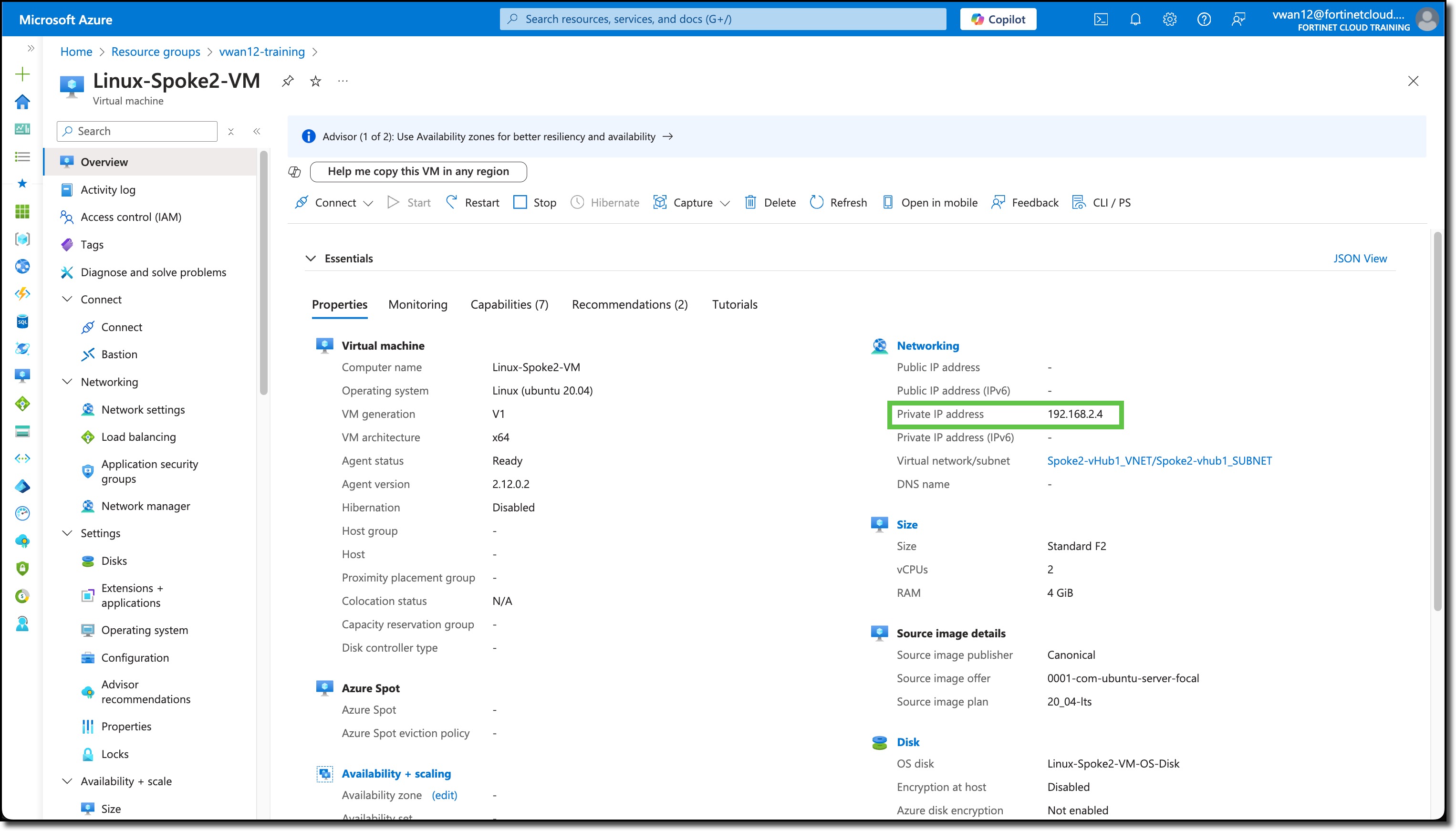Open JSON View link

(1360, 259)
